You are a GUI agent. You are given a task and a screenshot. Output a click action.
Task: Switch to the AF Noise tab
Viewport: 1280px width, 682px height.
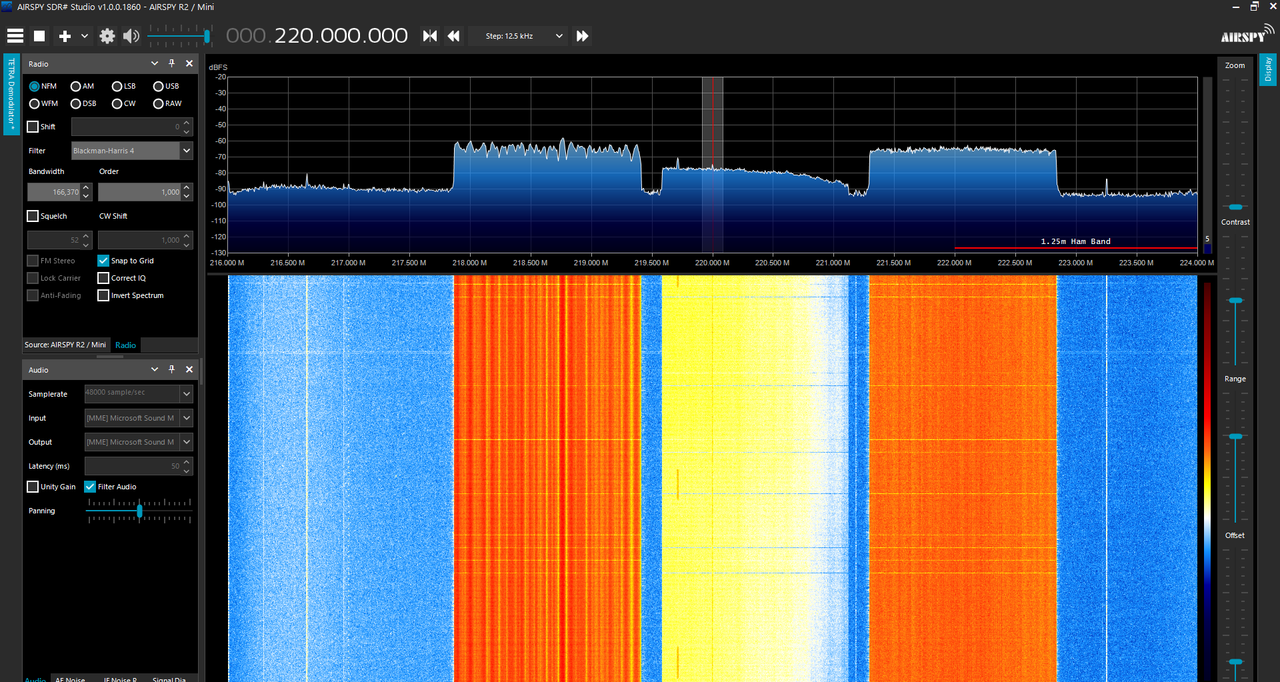pos(70,679)
